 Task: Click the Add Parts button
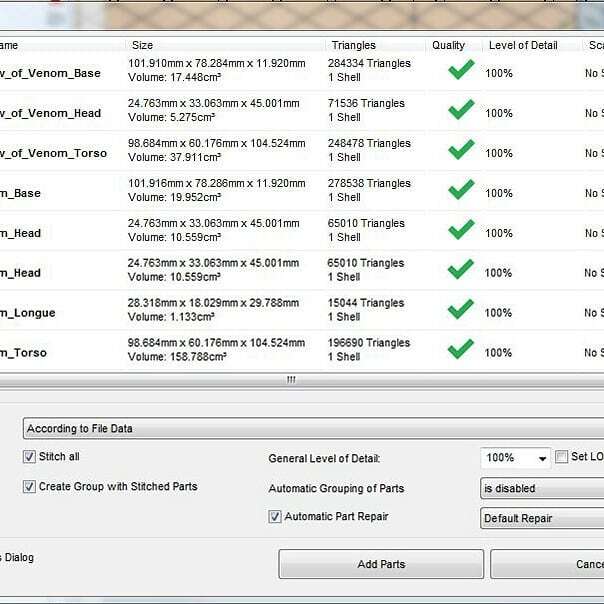pos(381,564)
